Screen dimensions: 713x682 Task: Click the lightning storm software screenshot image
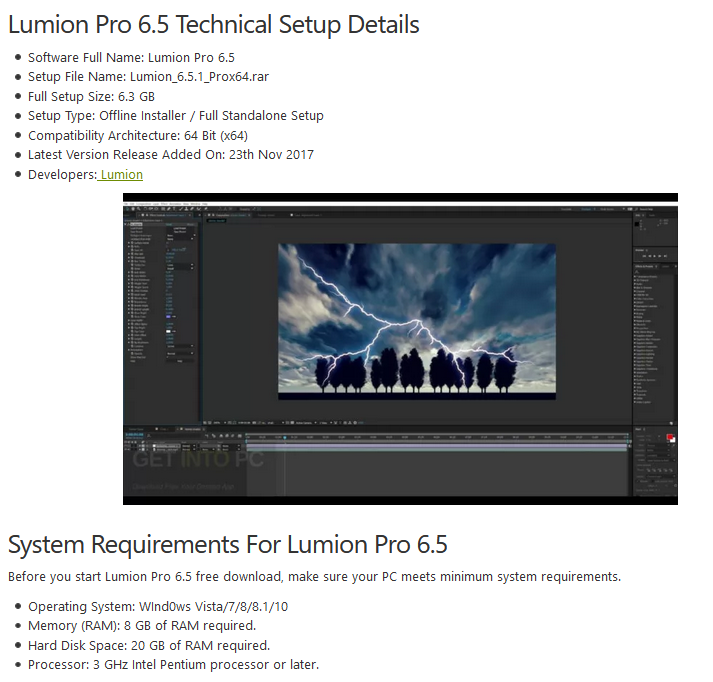[400, 349]
